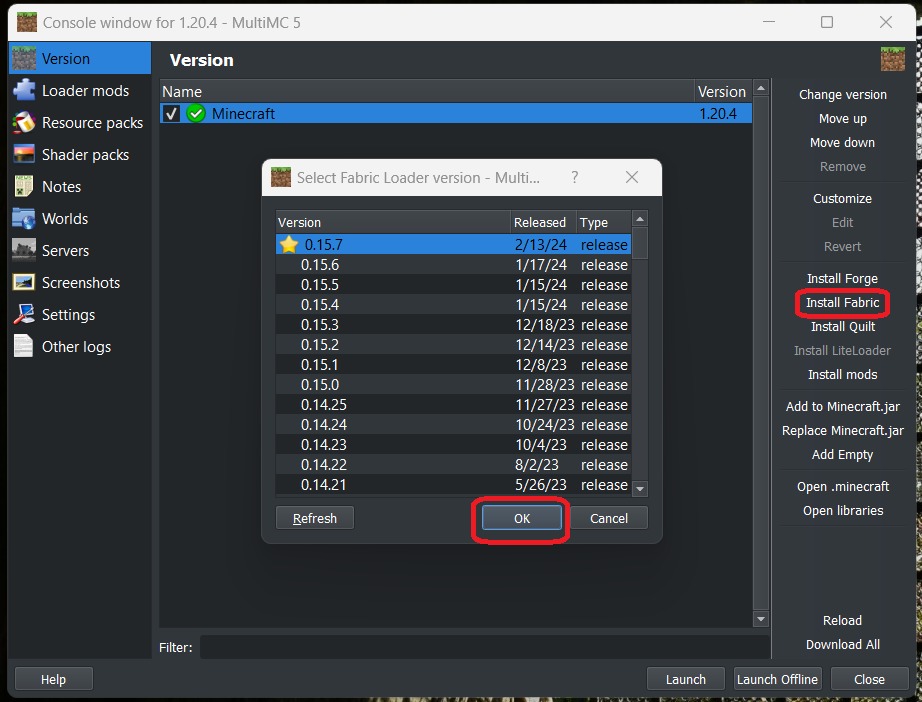Viewport: 922px width, 702px height.
Task: Click Cancel in the Fabric dialog
Action: click(609, 518)
